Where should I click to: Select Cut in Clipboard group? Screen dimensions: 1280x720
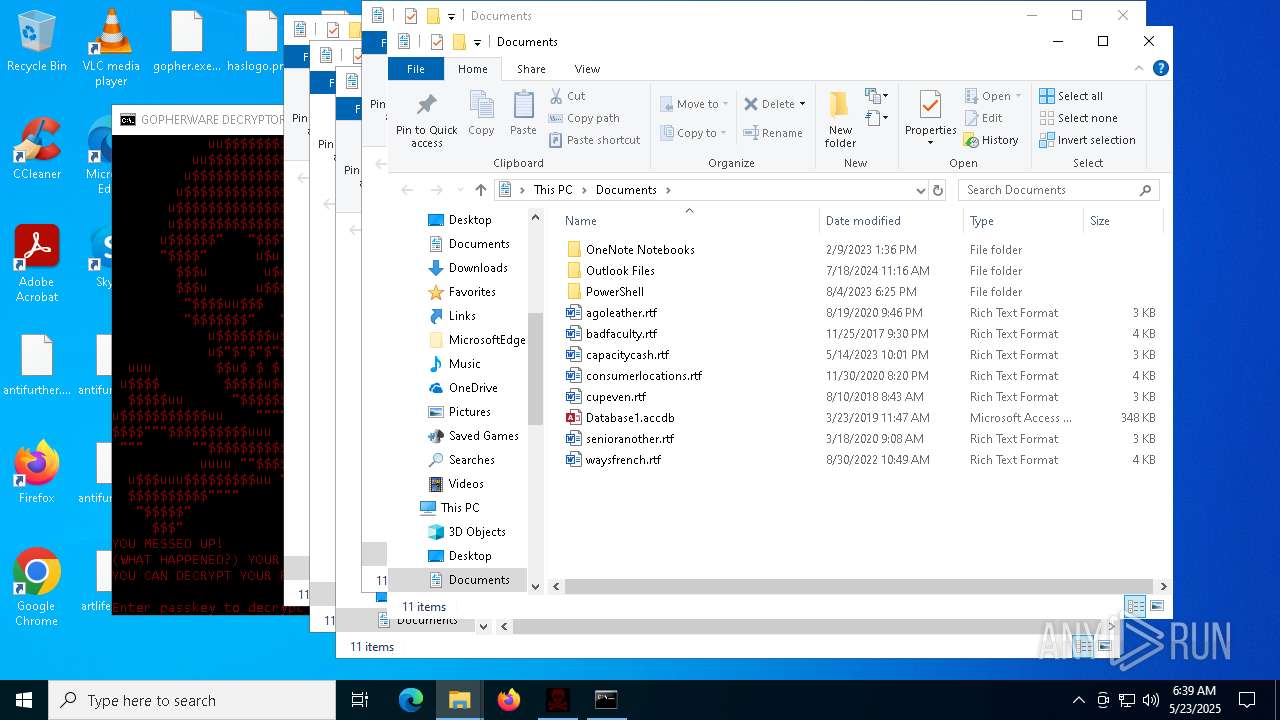(567, 96)
